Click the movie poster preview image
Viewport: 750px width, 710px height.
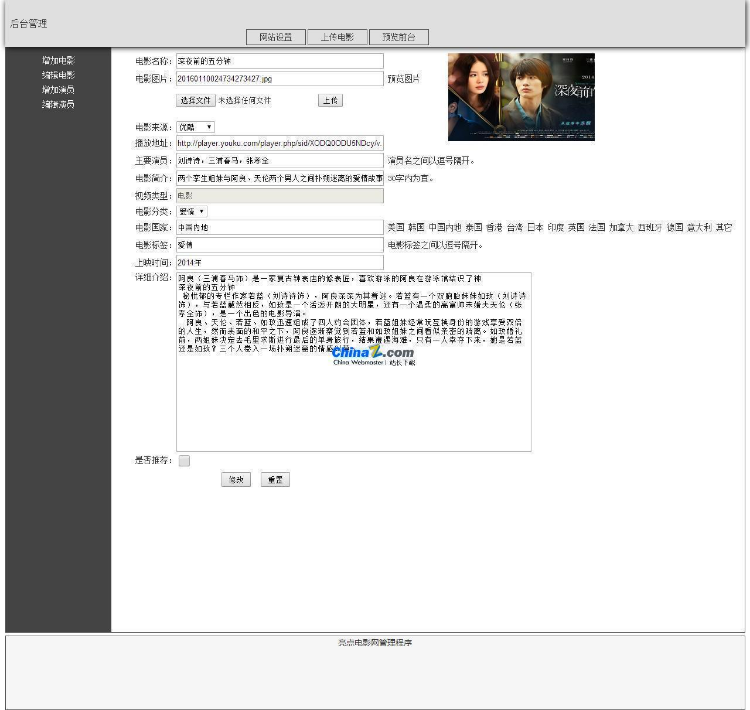coord(521,97)
